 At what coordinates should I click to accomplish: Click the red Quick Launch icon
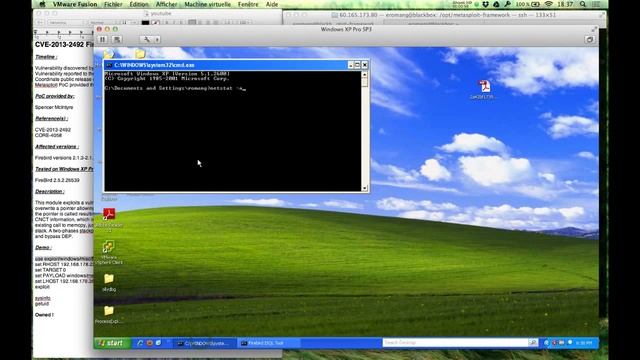click(x=149, y=343)
